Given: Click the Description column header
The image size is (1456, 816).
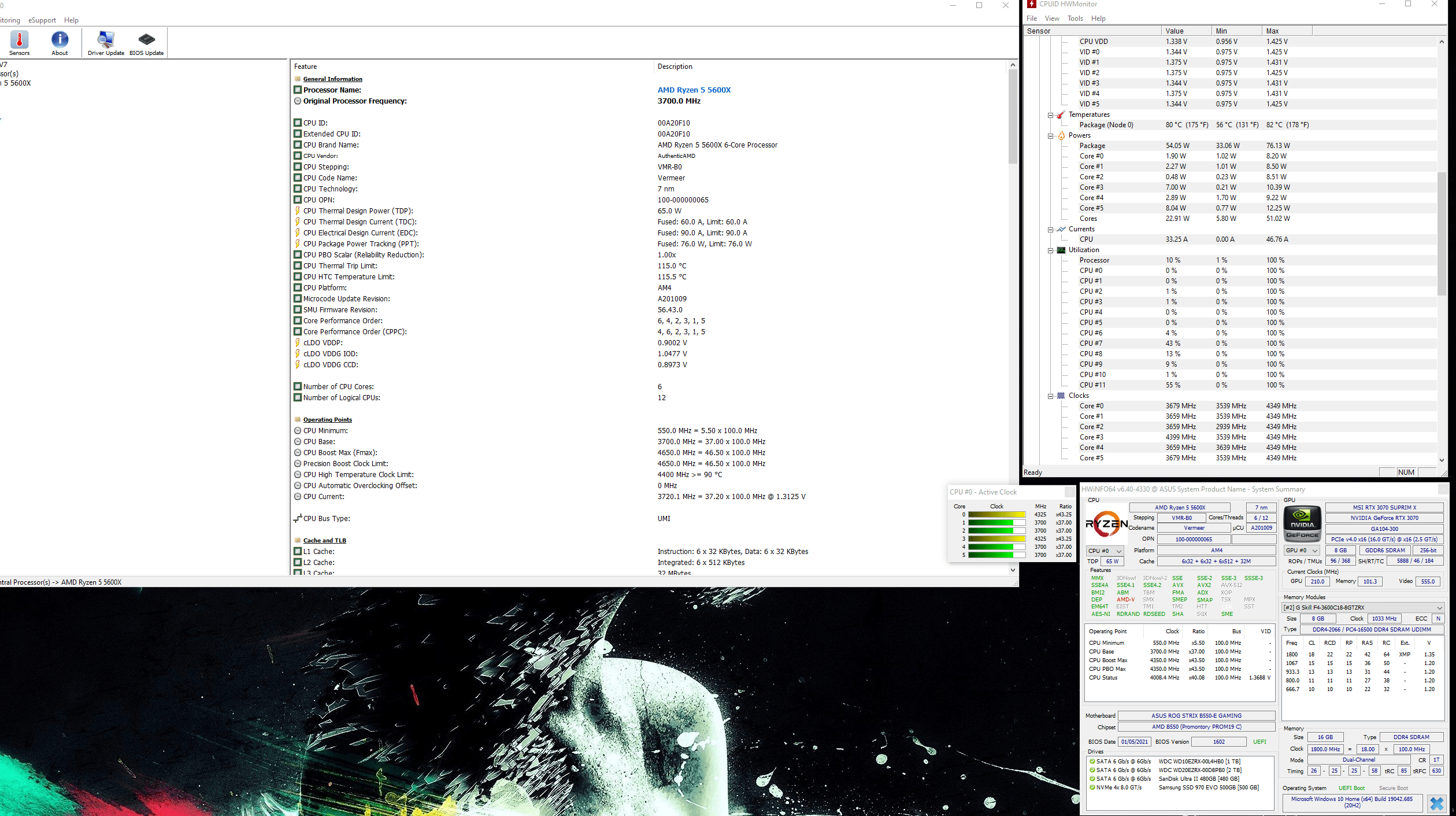Looking at the screenshot, I should pos(675,67).
